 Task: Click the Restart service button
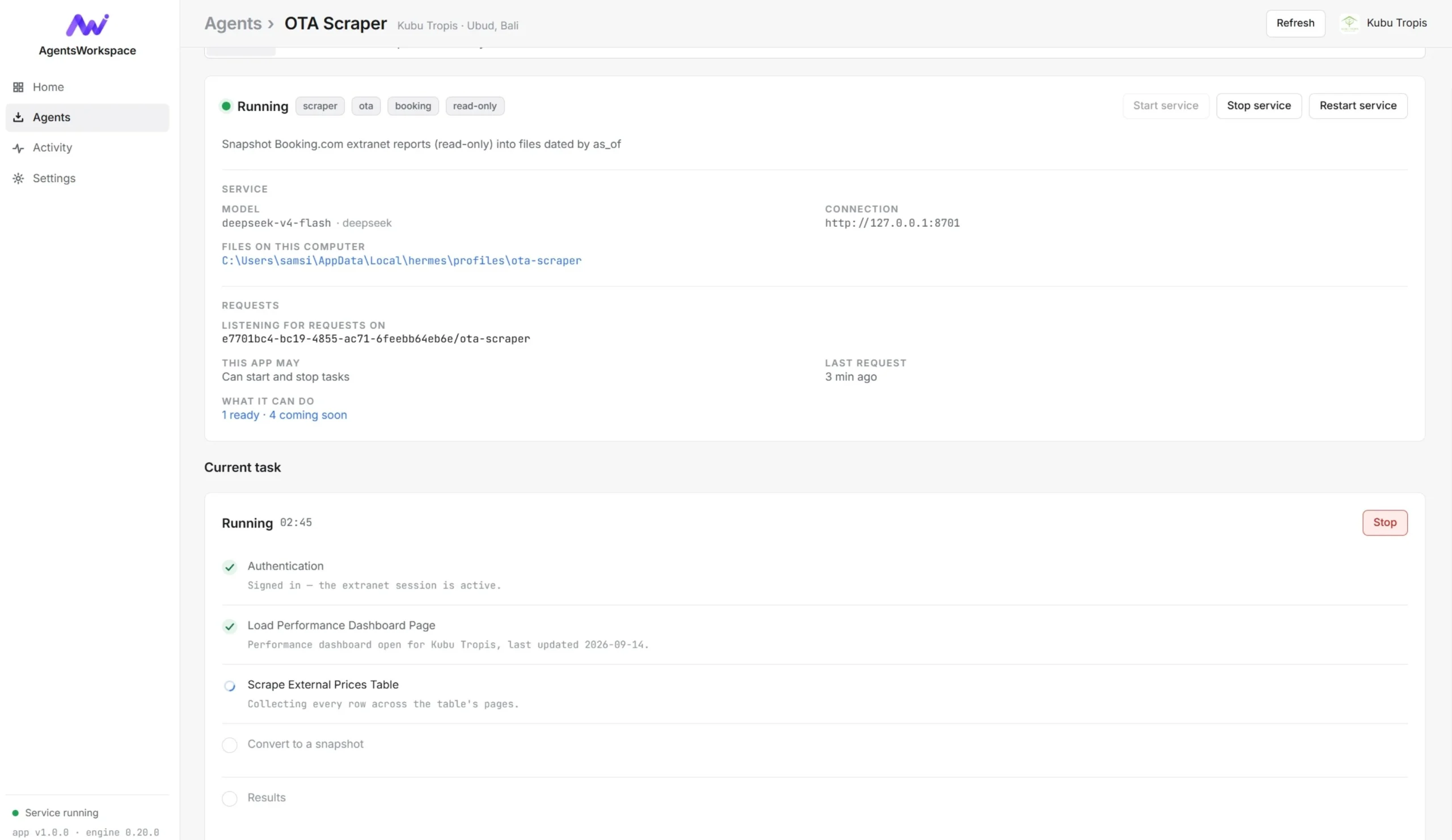pos(1357,106)
